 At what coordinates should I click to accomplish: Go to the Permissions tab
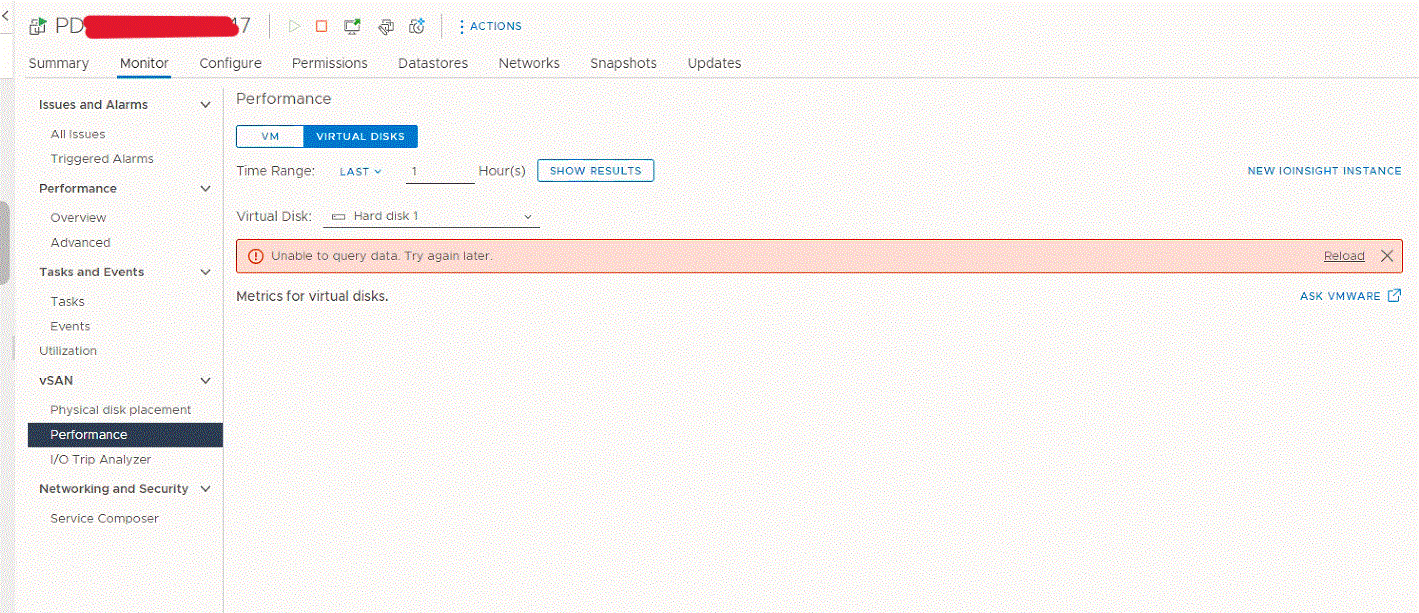point(330,63)
